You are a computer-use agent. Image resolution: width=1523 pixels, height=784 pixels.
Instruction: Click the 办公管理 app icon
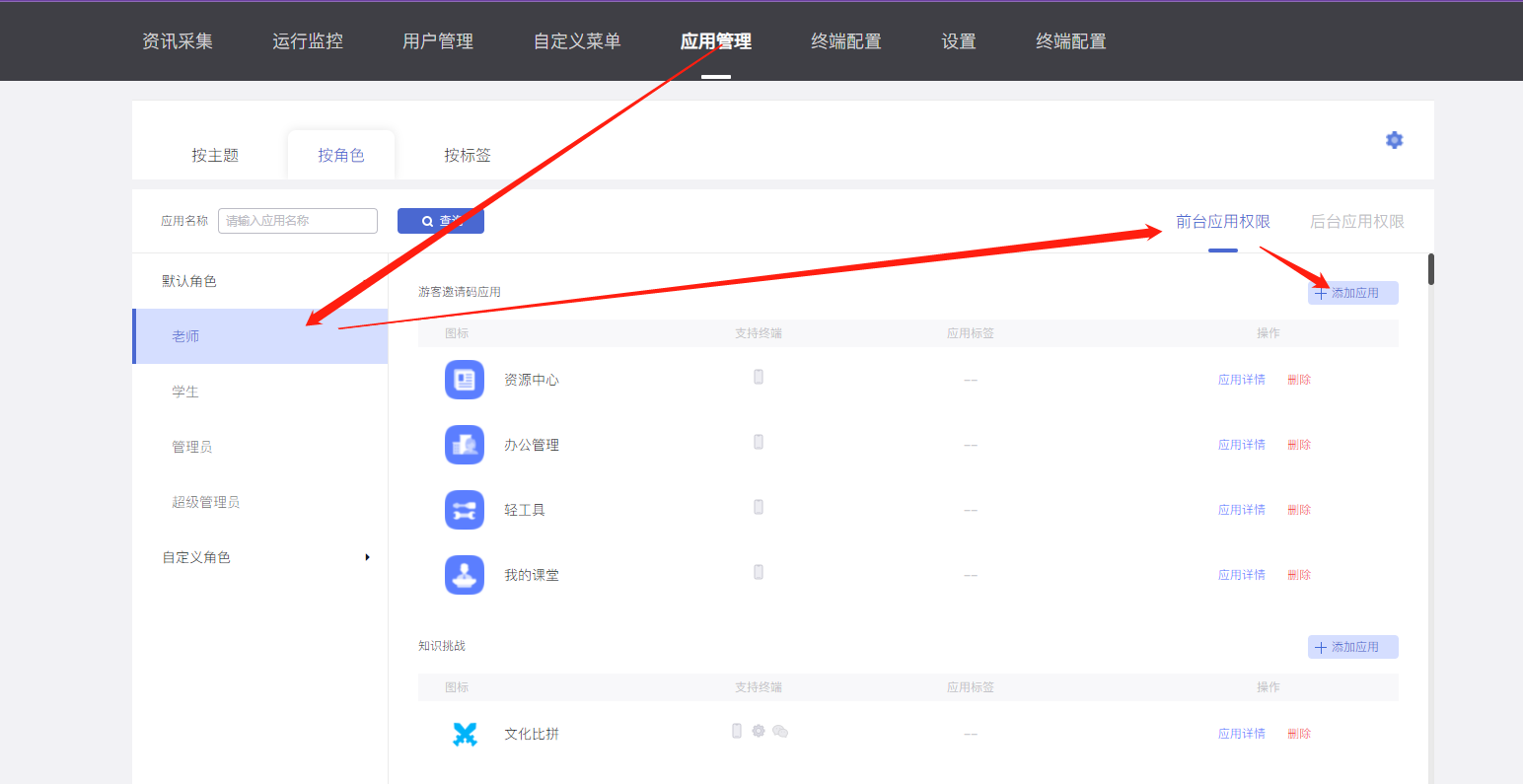coord(465,445)
